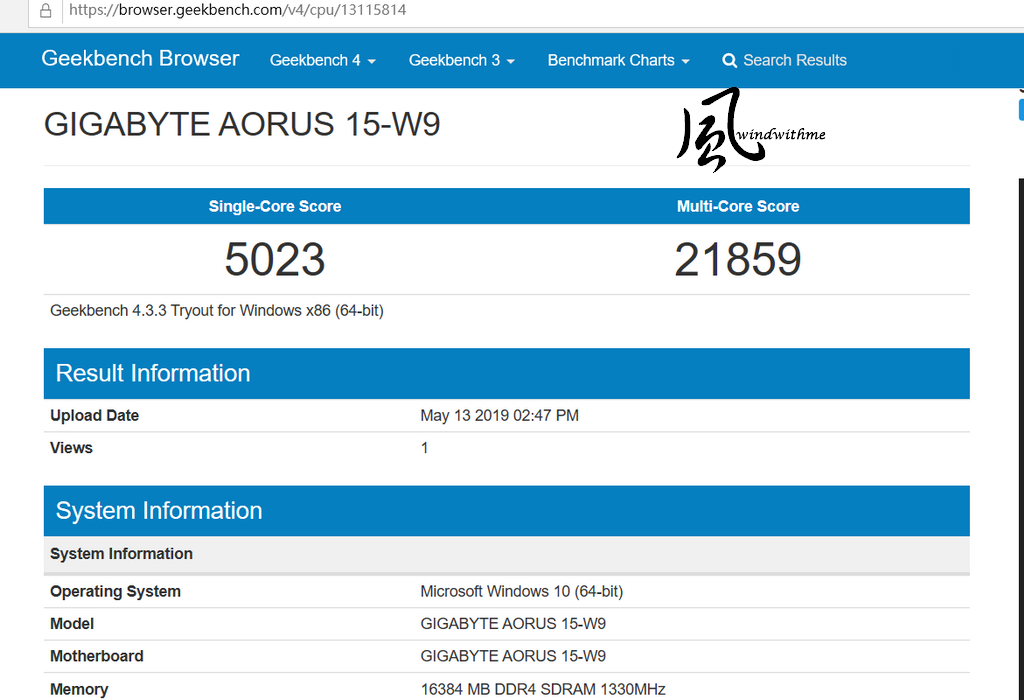
Task: Select the Microsoft Windows 10 (64-bit) value
Action: pos(522,592)
